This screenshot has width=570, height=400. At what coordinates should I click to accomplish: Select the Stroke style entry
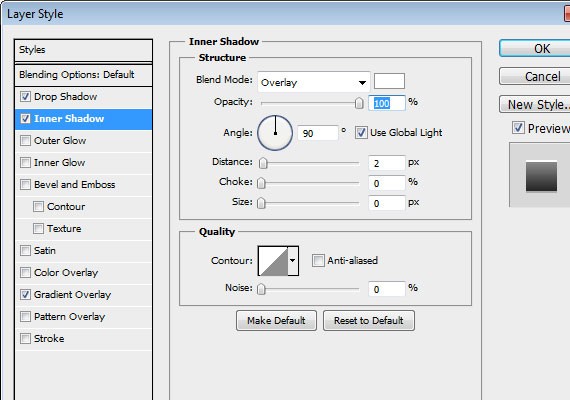[49, 339]
